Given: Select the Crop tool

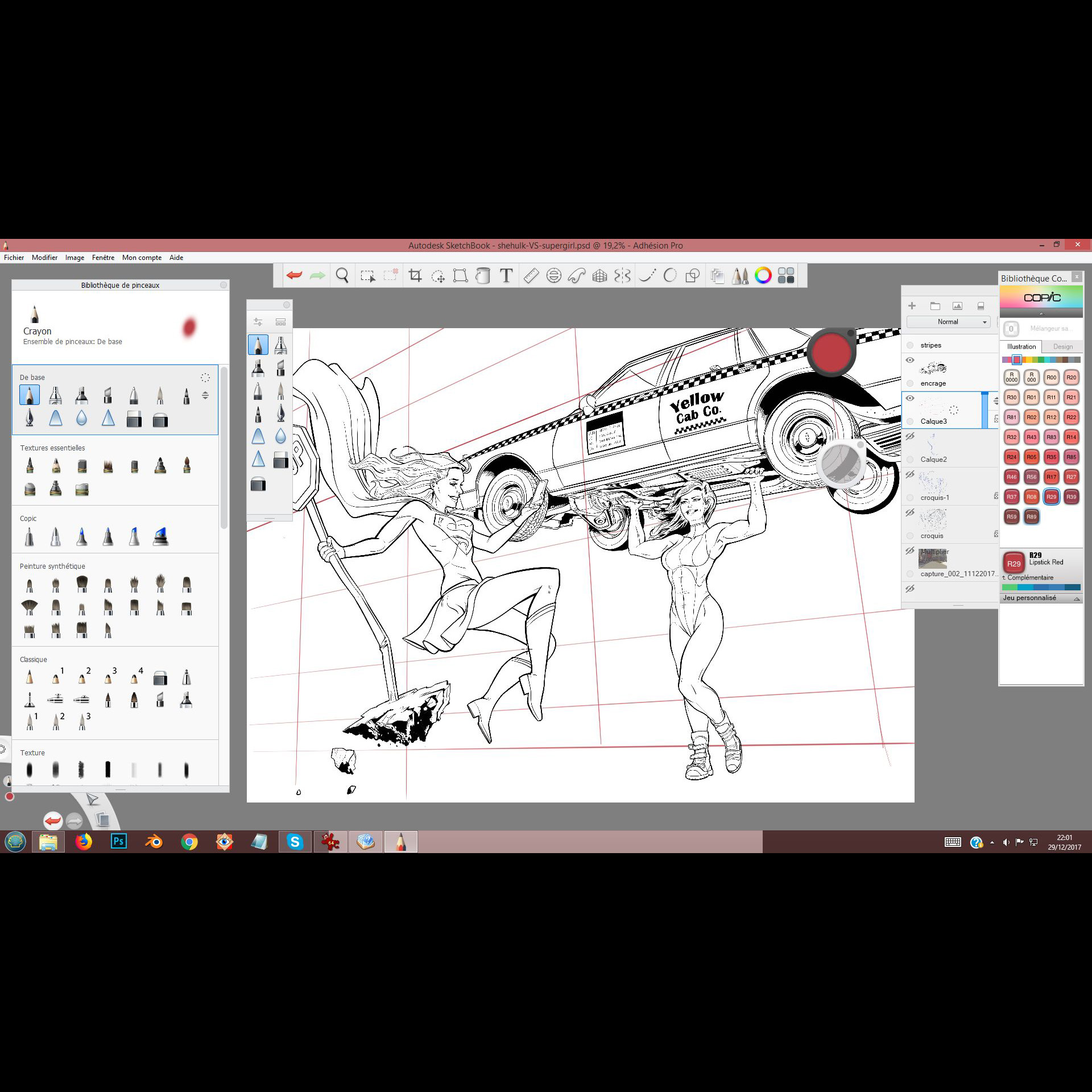Looking at the screenshot, I should [x=415, y=276].
